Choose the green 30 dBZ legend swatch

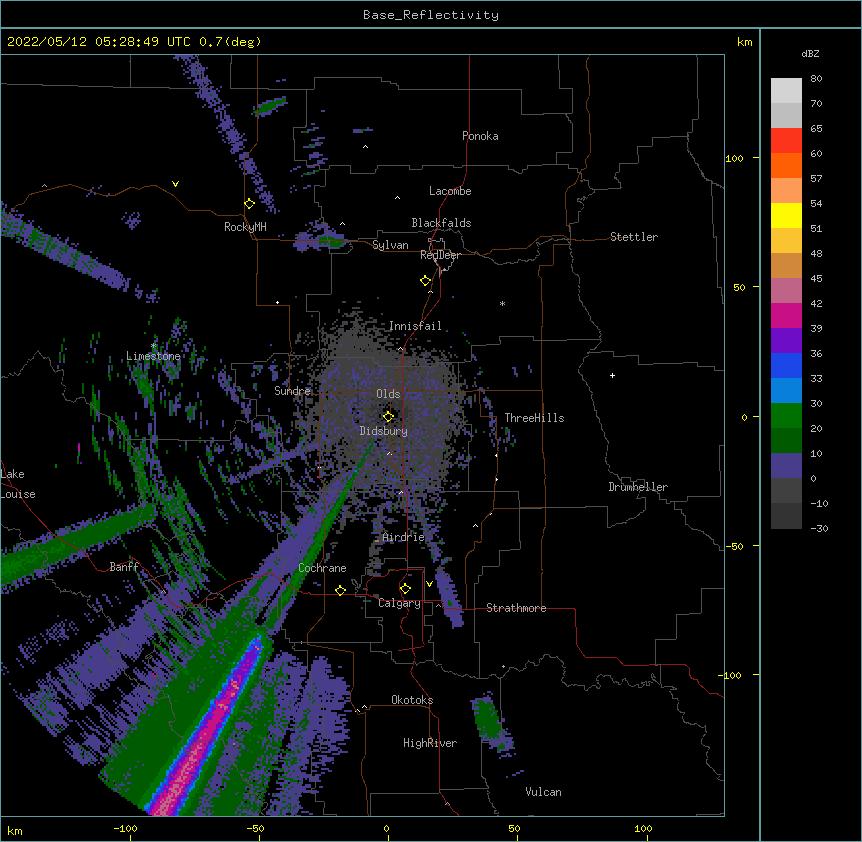pos(786,416)
